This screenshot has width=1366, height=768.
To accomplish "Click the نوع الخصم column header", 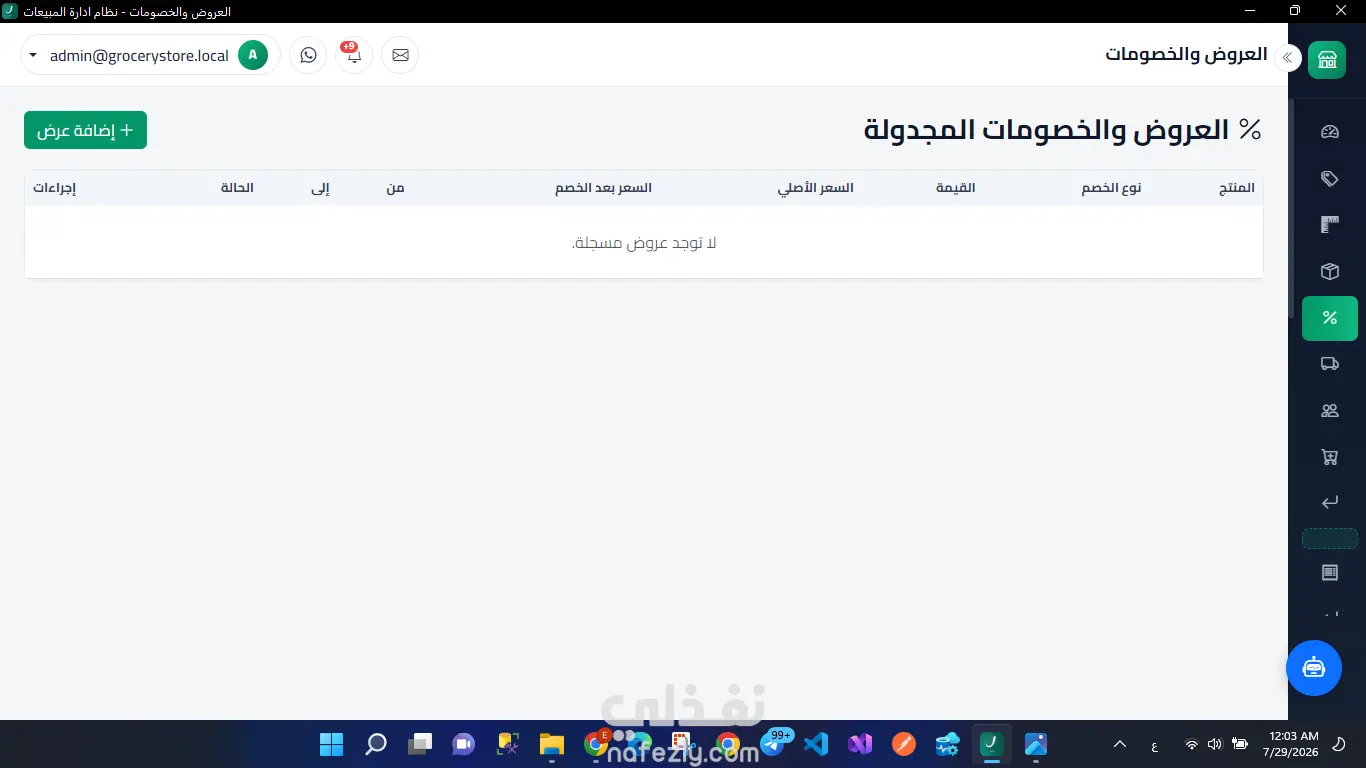I will click(x=1111, y=188).
